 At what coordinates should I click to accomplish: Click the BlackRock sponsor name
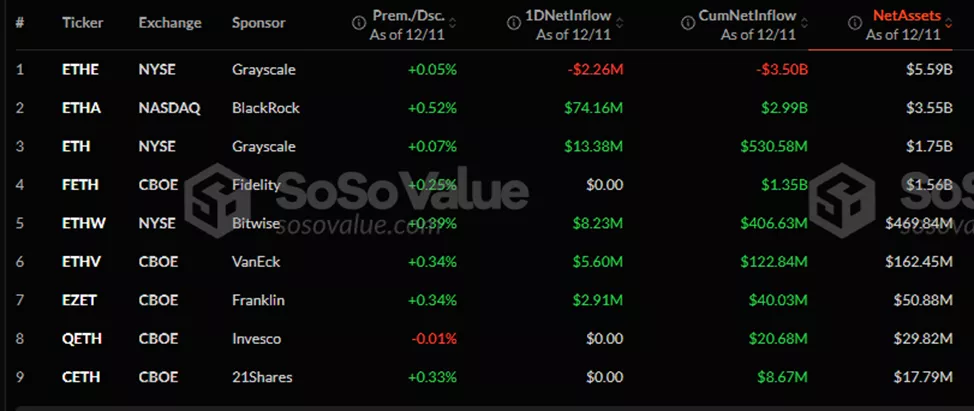coord(265,108)
